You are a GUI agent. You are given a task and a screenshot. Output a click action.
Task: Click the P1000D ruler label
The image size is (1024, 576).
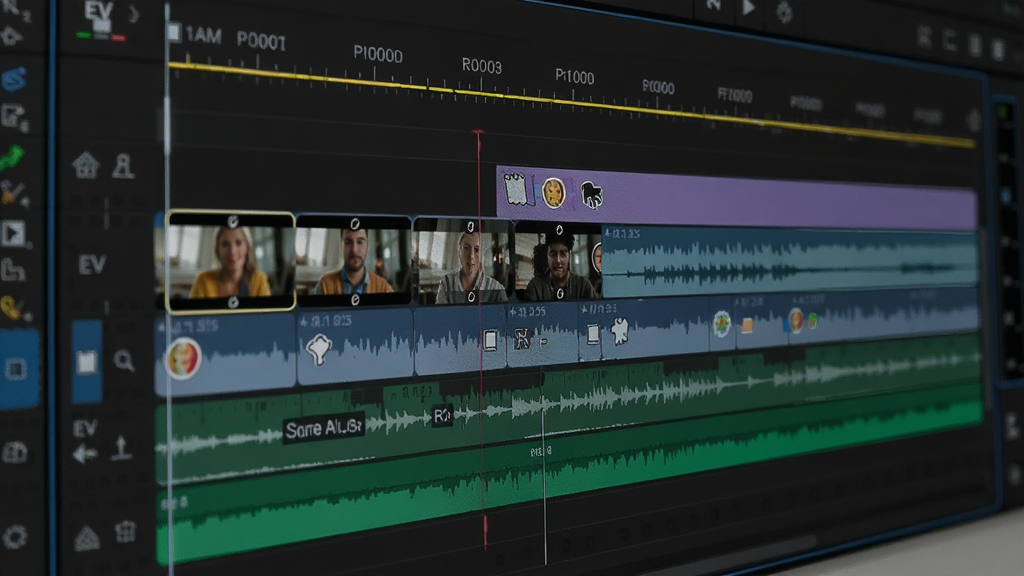tap(378, 54)
